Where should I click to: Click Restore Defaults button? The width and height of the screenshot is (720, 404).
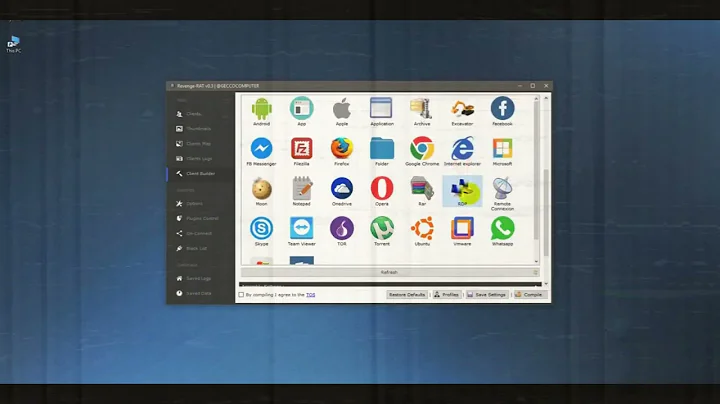coord(407,295)
